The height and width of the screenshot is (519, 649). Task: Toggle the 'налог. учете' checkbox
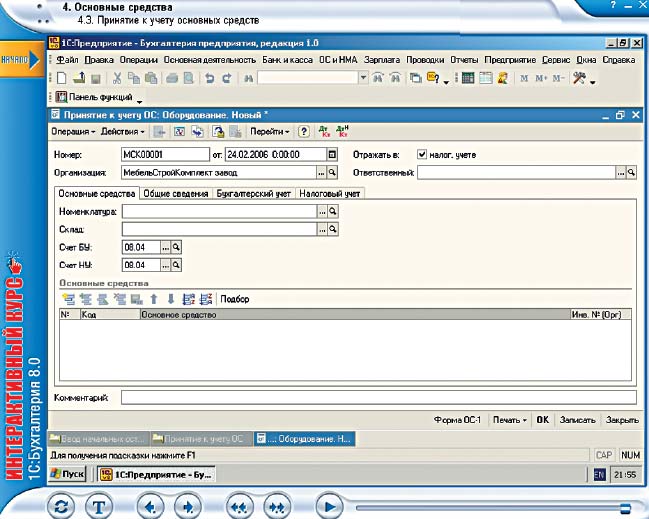pos(422,155)
